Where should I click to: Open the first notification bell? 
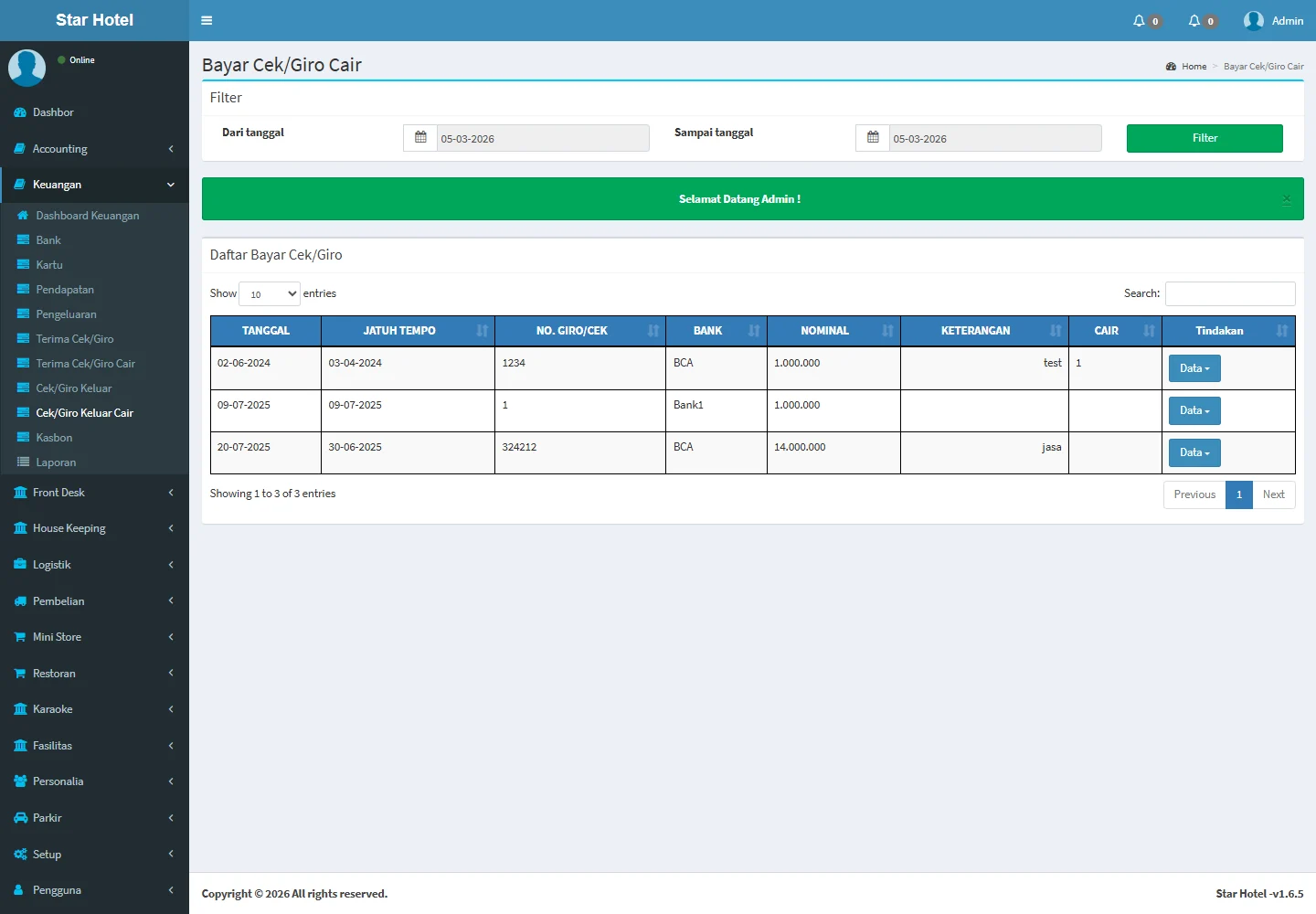tap(1140, 20)
